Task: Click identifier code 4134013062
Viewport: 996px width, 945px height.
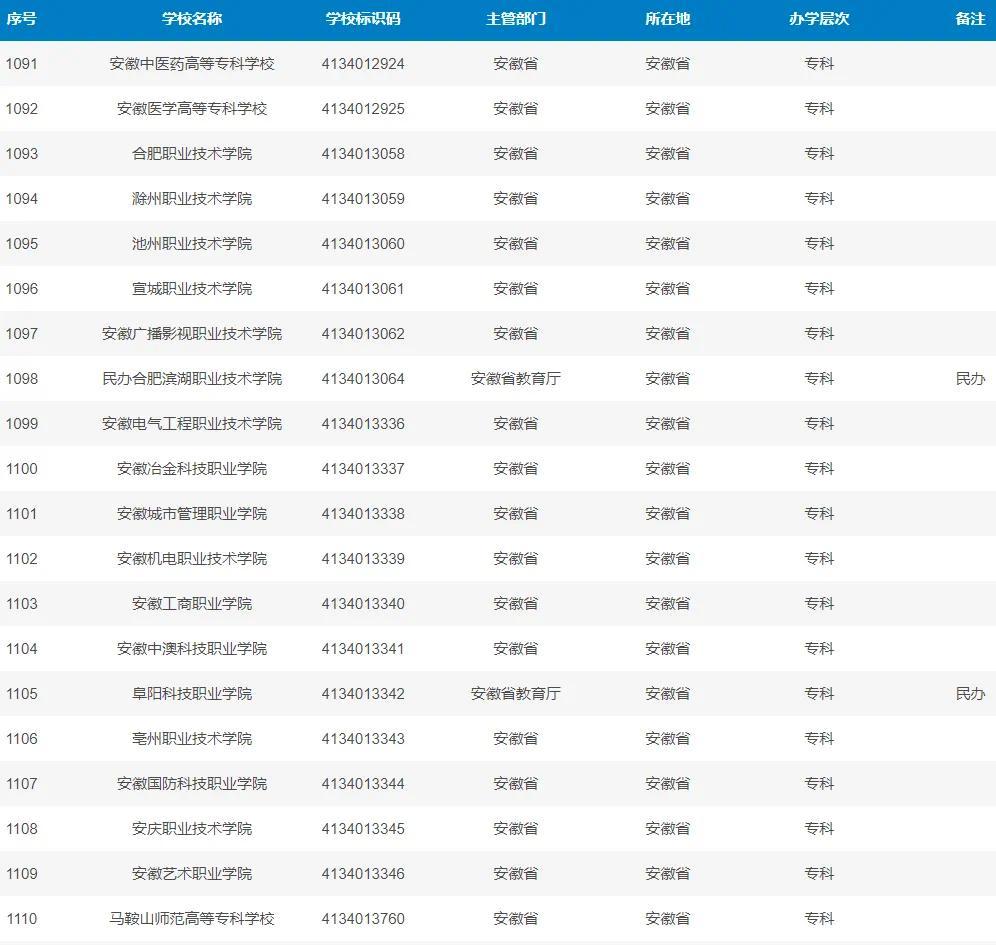Action: click(x=363, y=334)
